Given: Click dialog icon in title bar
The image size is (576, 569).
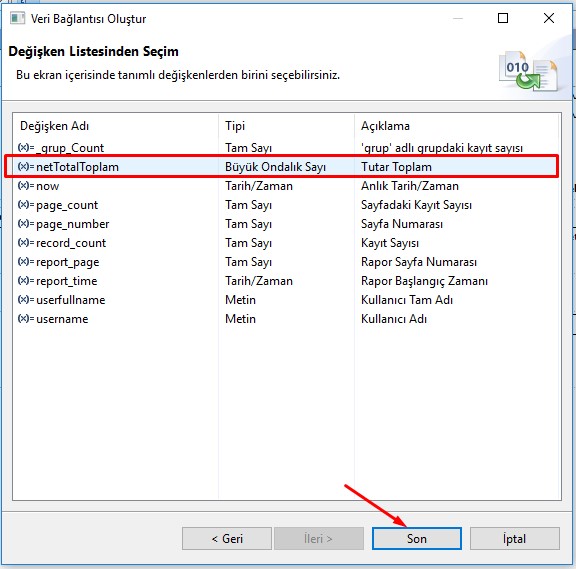Looking at the screenshot, I should 17,18.
